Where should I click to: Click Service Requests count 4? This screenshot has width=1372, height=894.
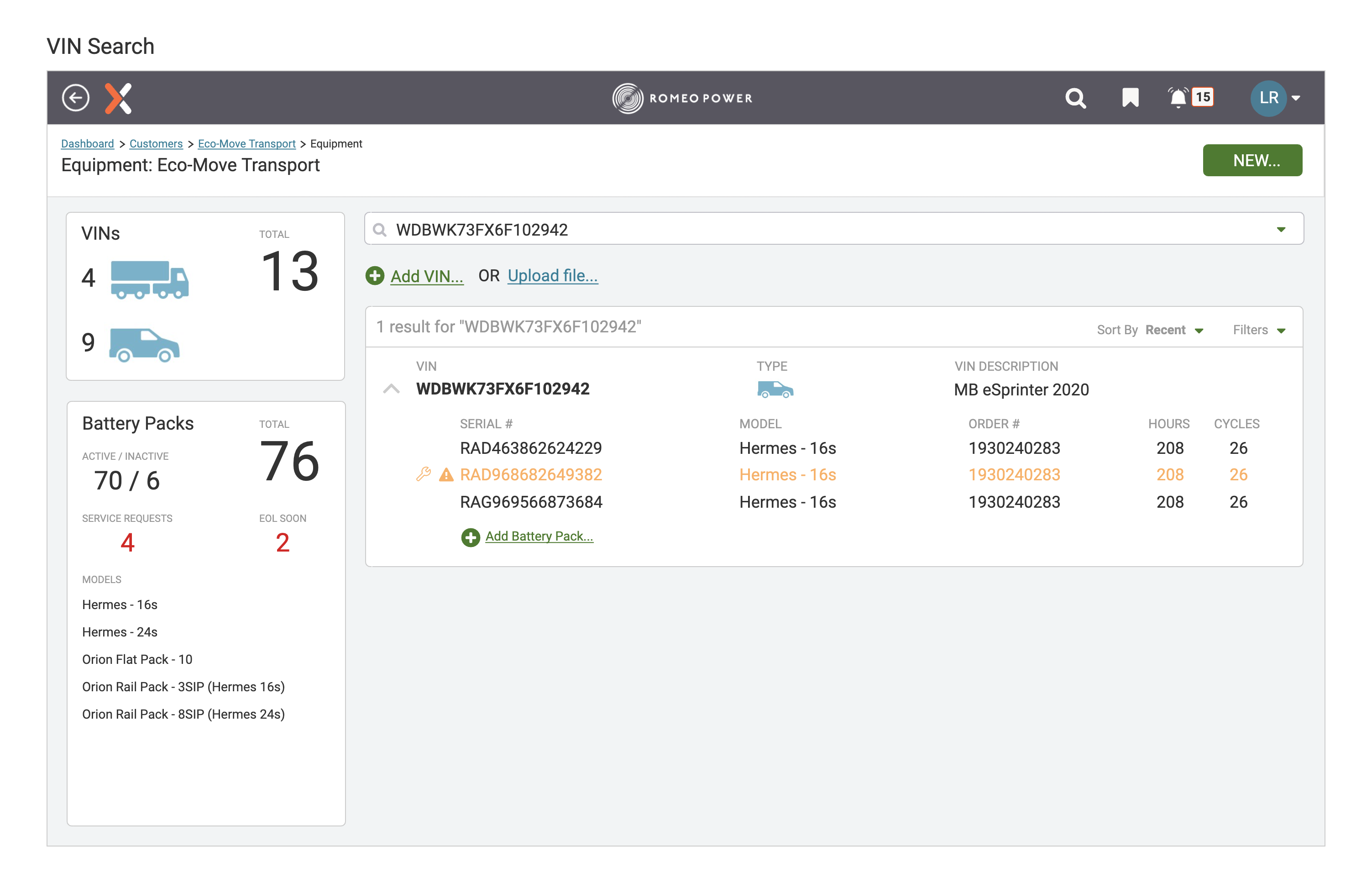click(x=127, y=542)
